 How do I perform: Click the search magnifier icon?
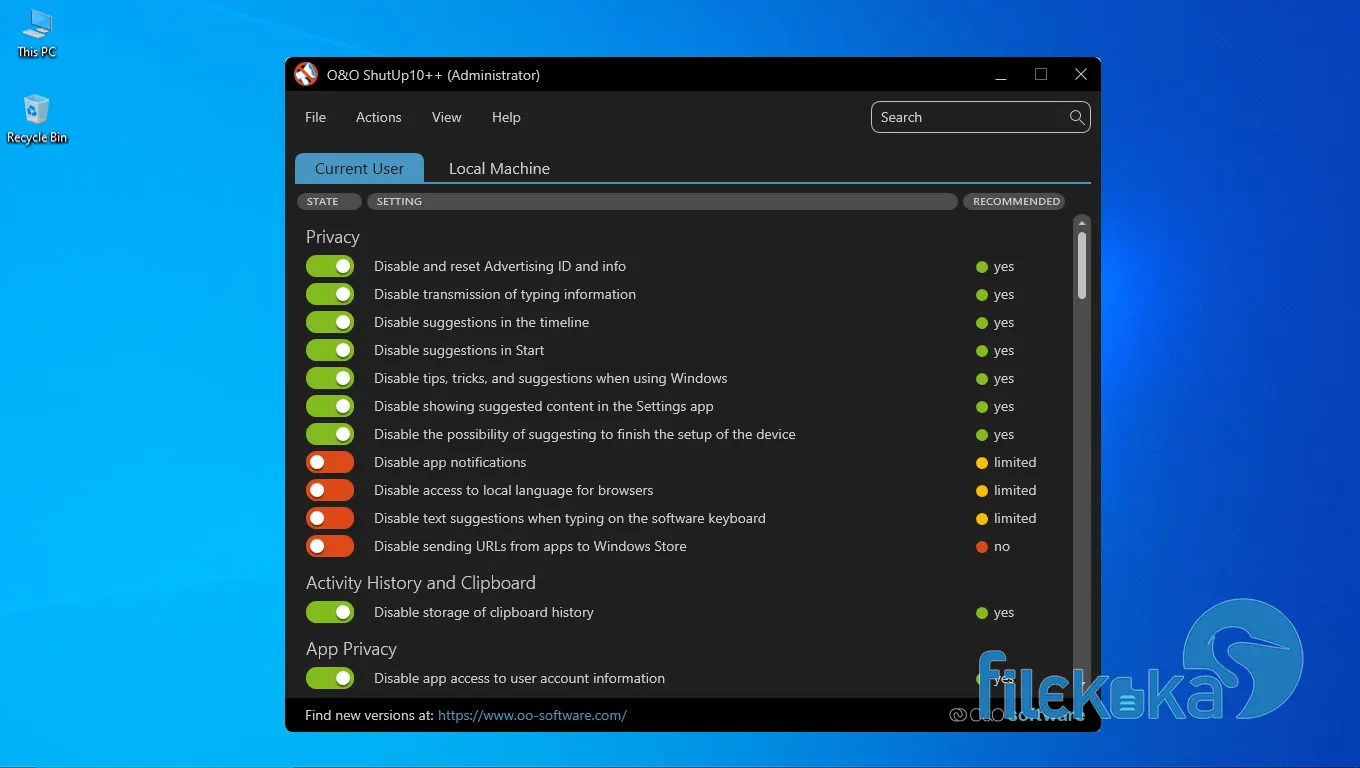(x=1077, y=117)
